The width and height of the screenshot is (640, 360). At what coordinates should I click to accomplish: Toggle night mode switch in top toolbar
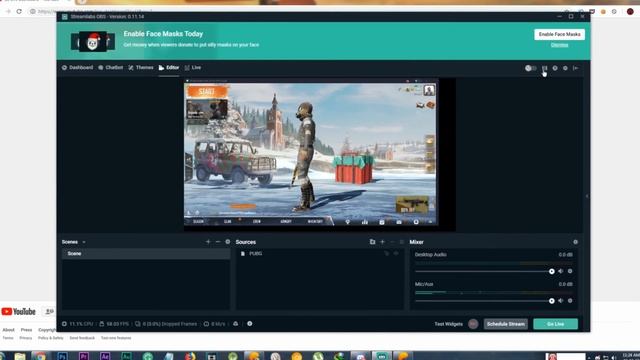click(531, 68)
